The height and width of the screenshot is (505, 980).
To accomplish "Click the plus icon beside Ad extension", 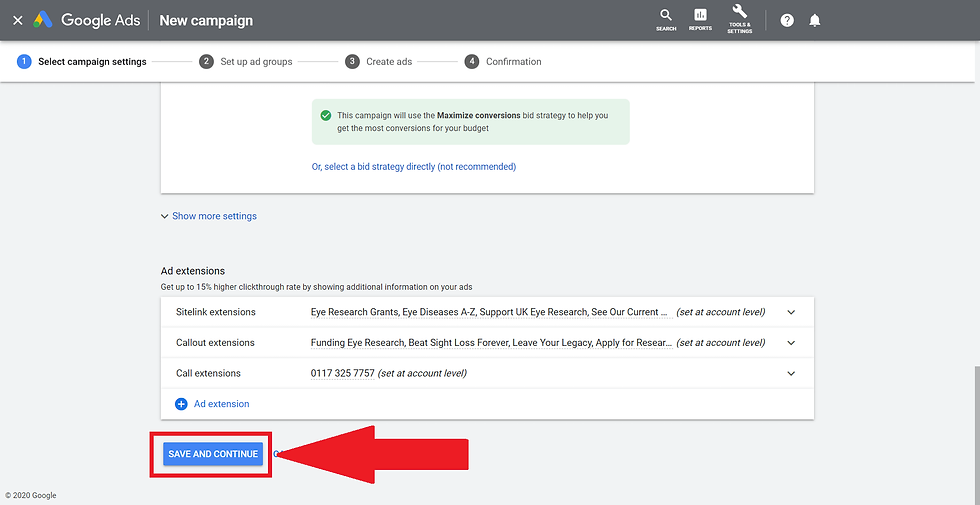I will point(181,404).
